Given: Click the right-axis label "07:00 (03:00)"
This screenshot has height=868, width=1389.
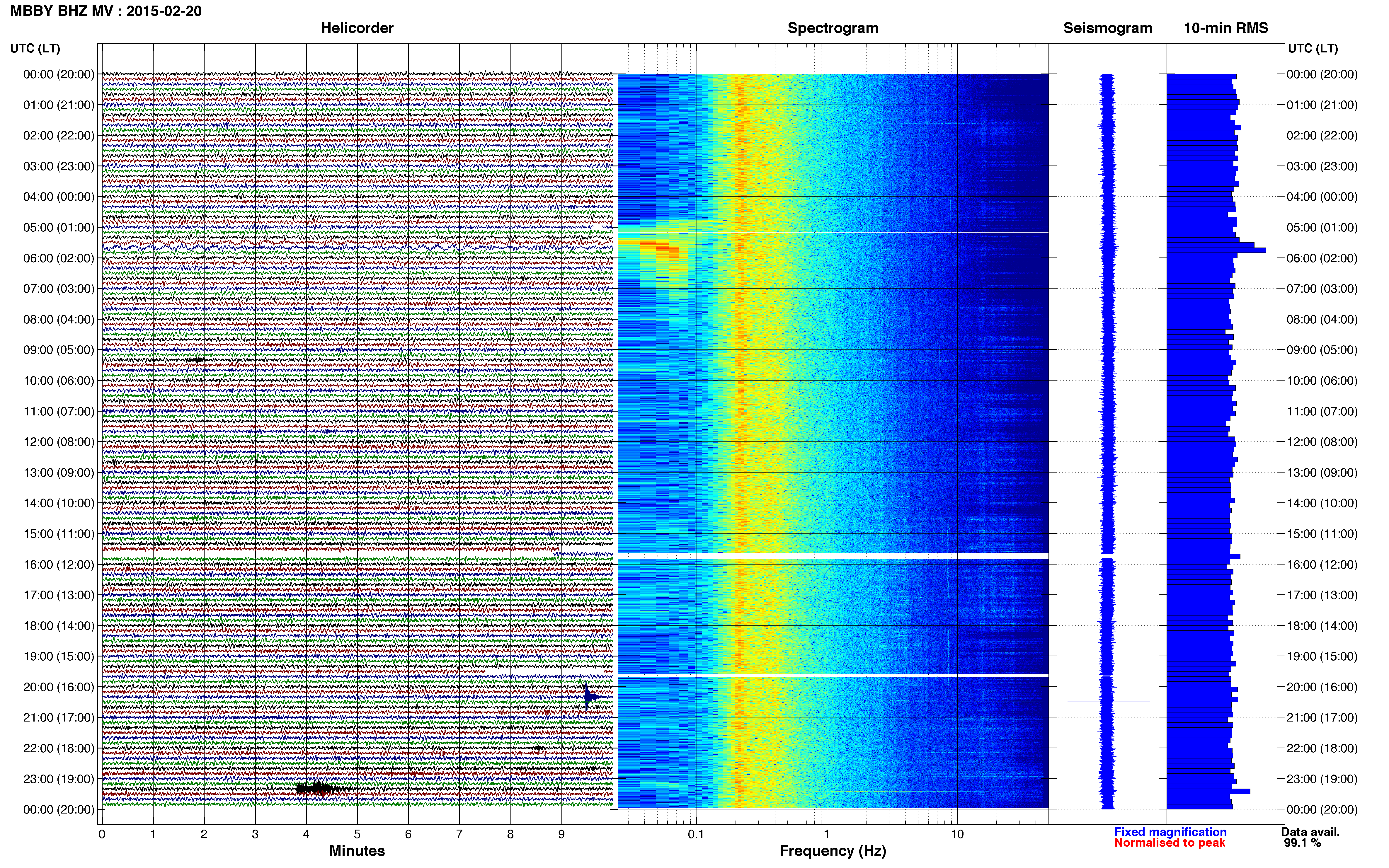Looking at the screenshot, I should coord(1322,289).
